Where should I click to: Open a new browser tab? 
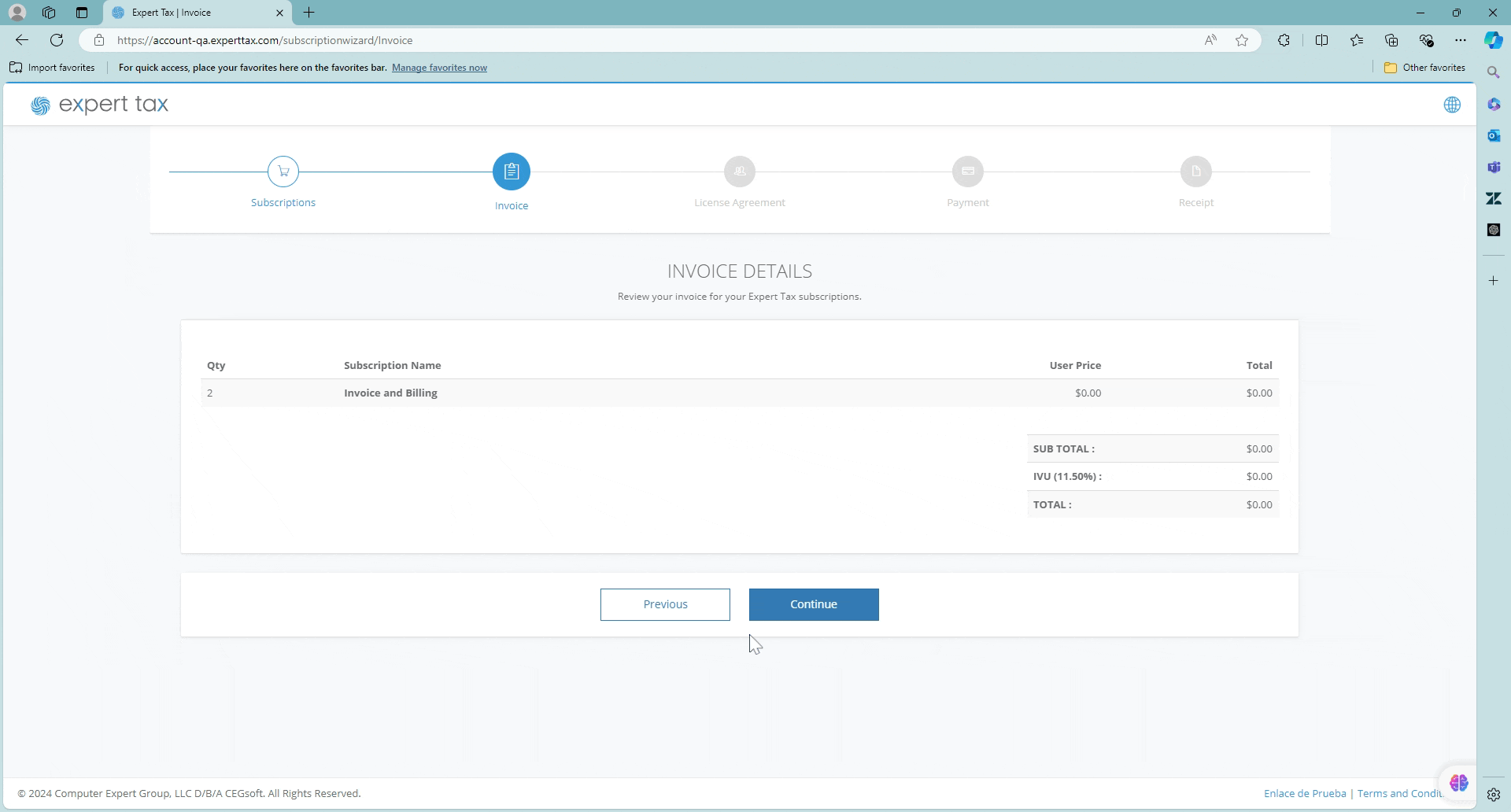[309, 13]
